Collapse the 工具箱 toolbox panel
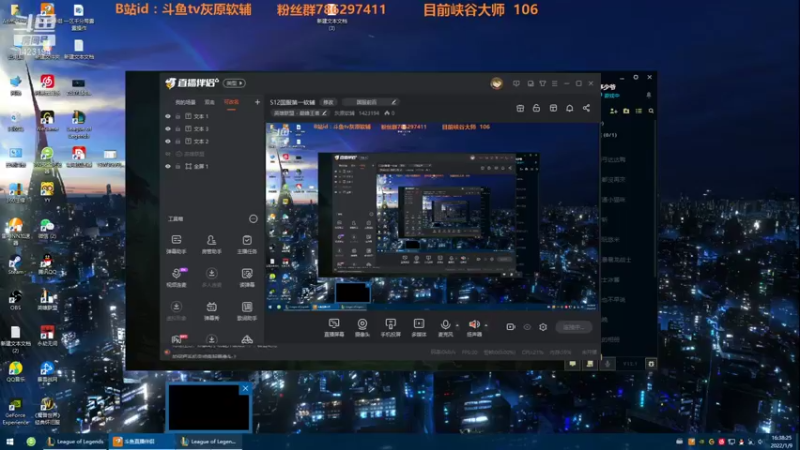 pyautogui.click(x=253, y=219)
